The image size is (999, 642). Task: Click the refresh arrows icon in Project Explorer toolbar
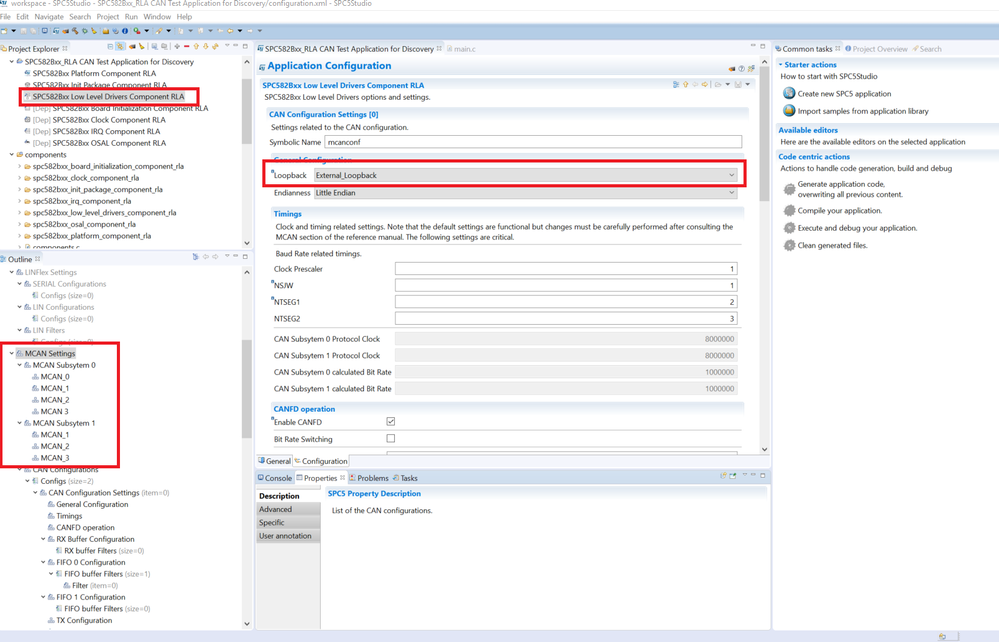coord(215,46)
